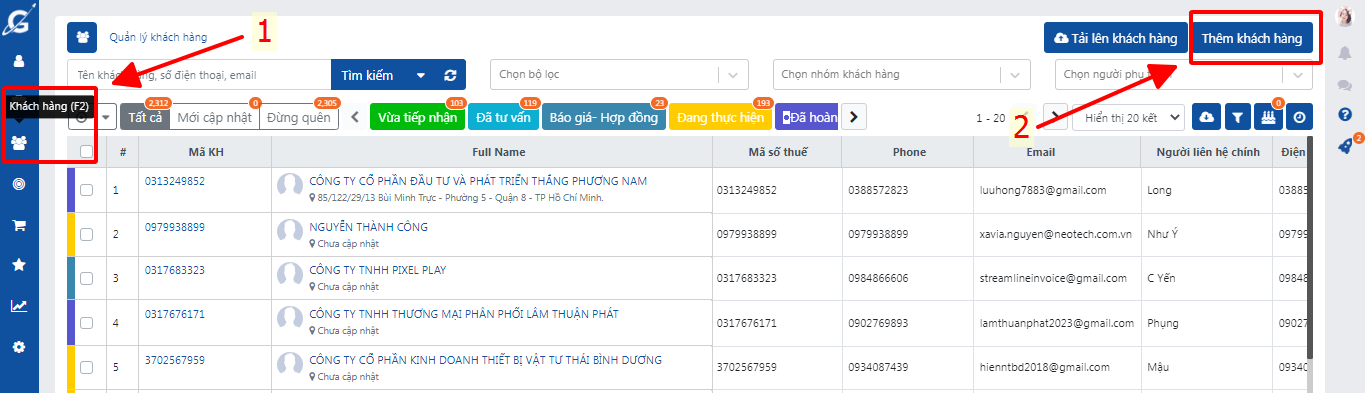Switch to the Đã hoàn status tab
This screenshot has height=393, width=1365.
(807, 117)
